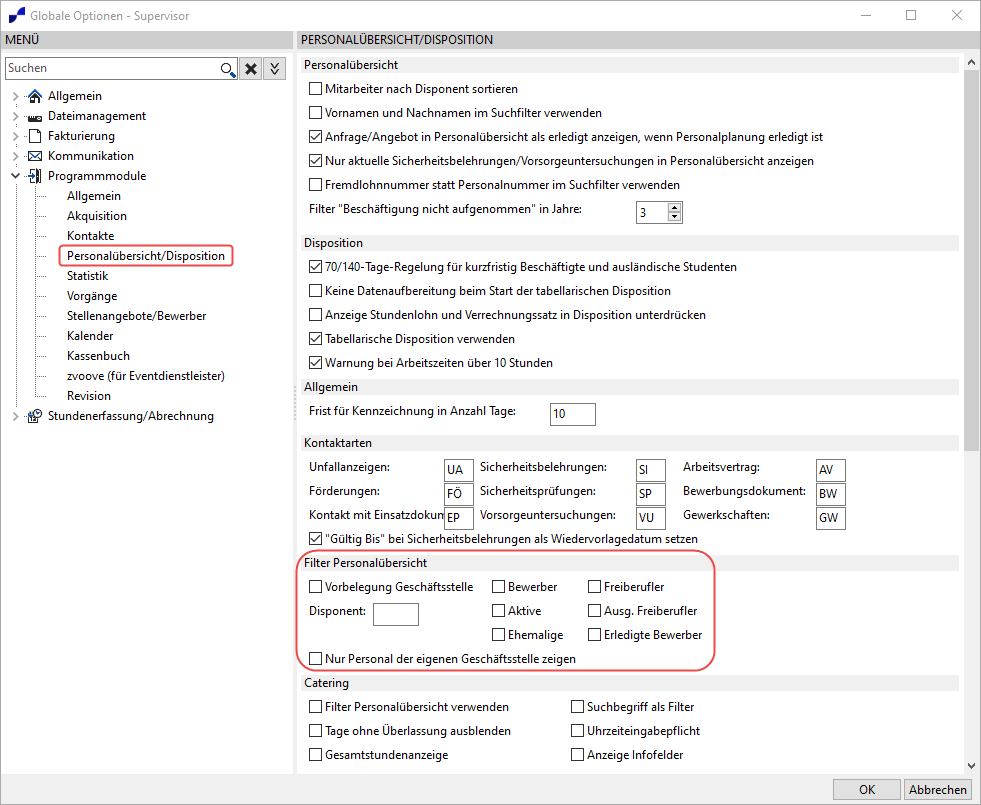Expand the Fakturierung tree node
981x805 pixels.
point(16,136)
